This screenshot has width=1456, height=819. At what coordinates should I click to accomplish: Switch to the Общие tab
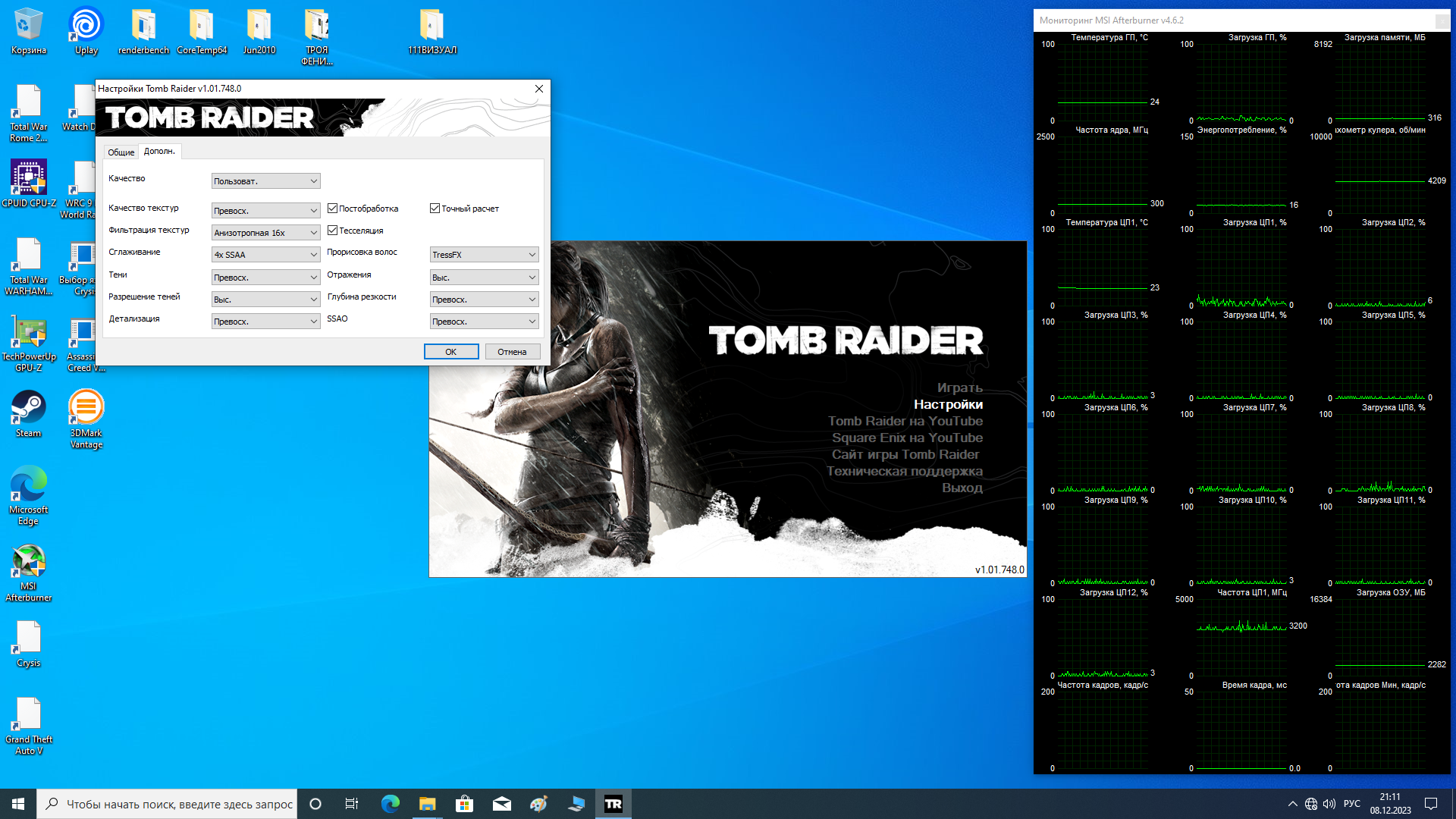[121, 152]
